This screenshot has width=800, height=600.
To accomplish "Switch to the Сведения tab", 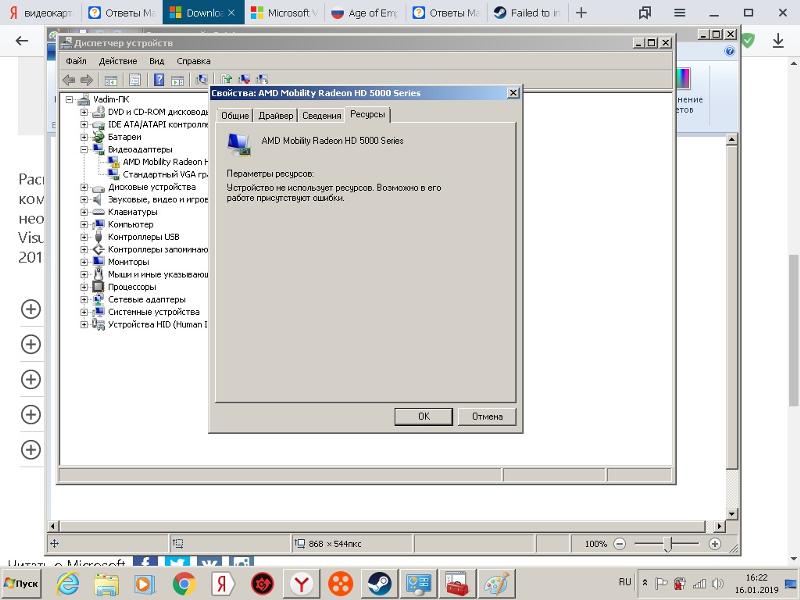I will click(321, 116).
